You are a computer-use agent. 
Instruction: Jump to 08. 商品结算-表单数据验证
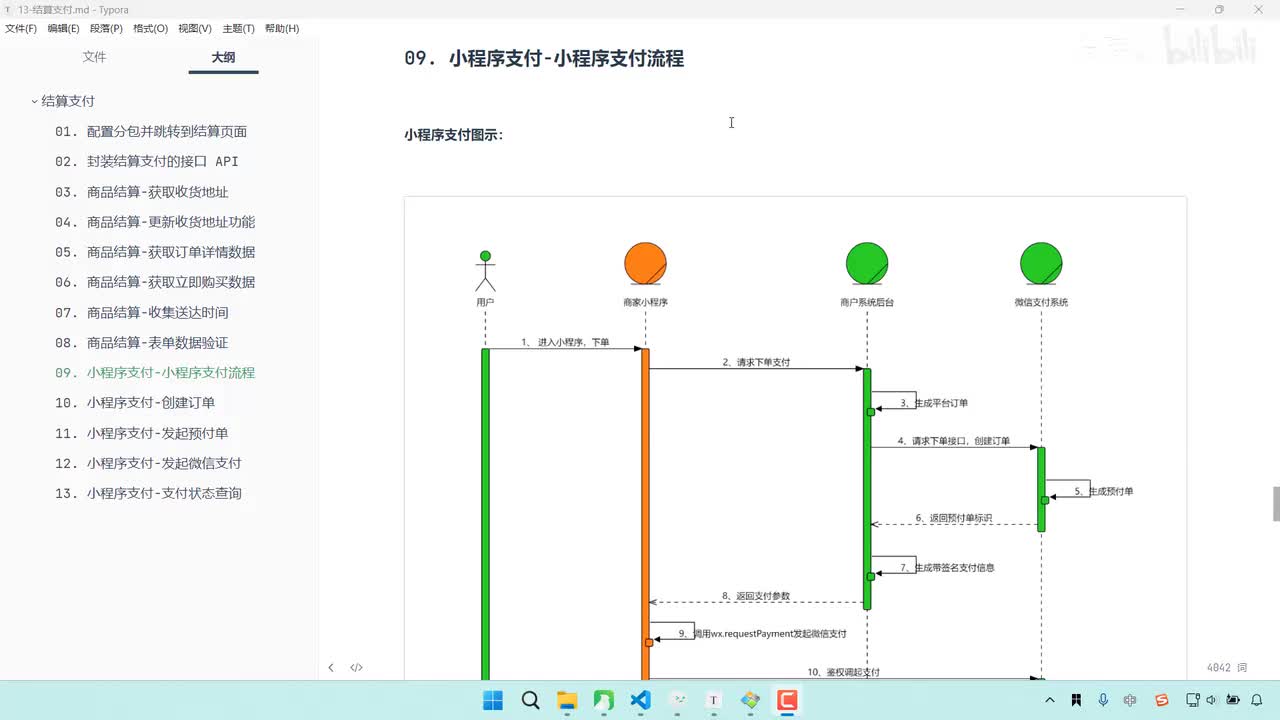tap(142, 342)
